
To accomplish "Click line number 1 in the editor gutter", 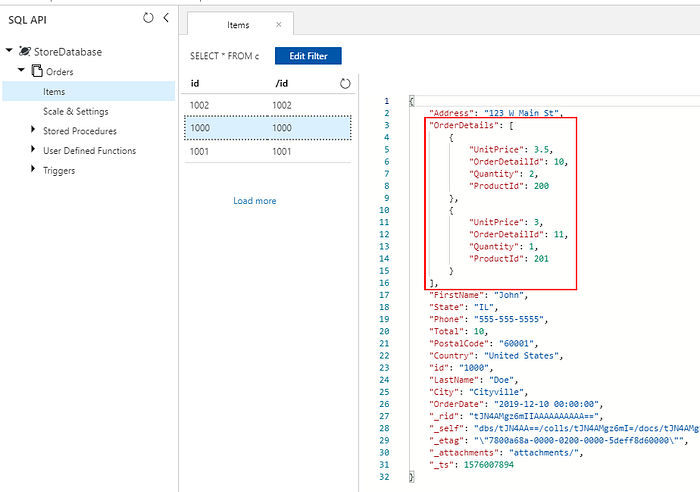I will tap(387, 101).
